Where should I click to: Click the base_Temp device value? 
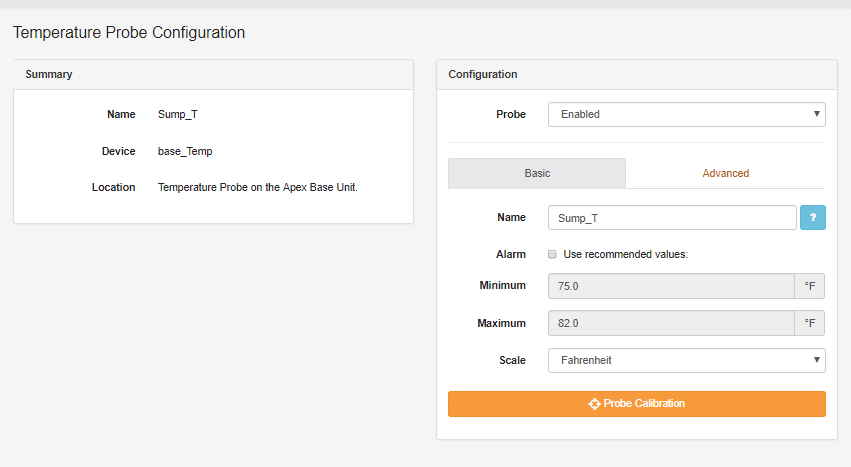(185, 152)
